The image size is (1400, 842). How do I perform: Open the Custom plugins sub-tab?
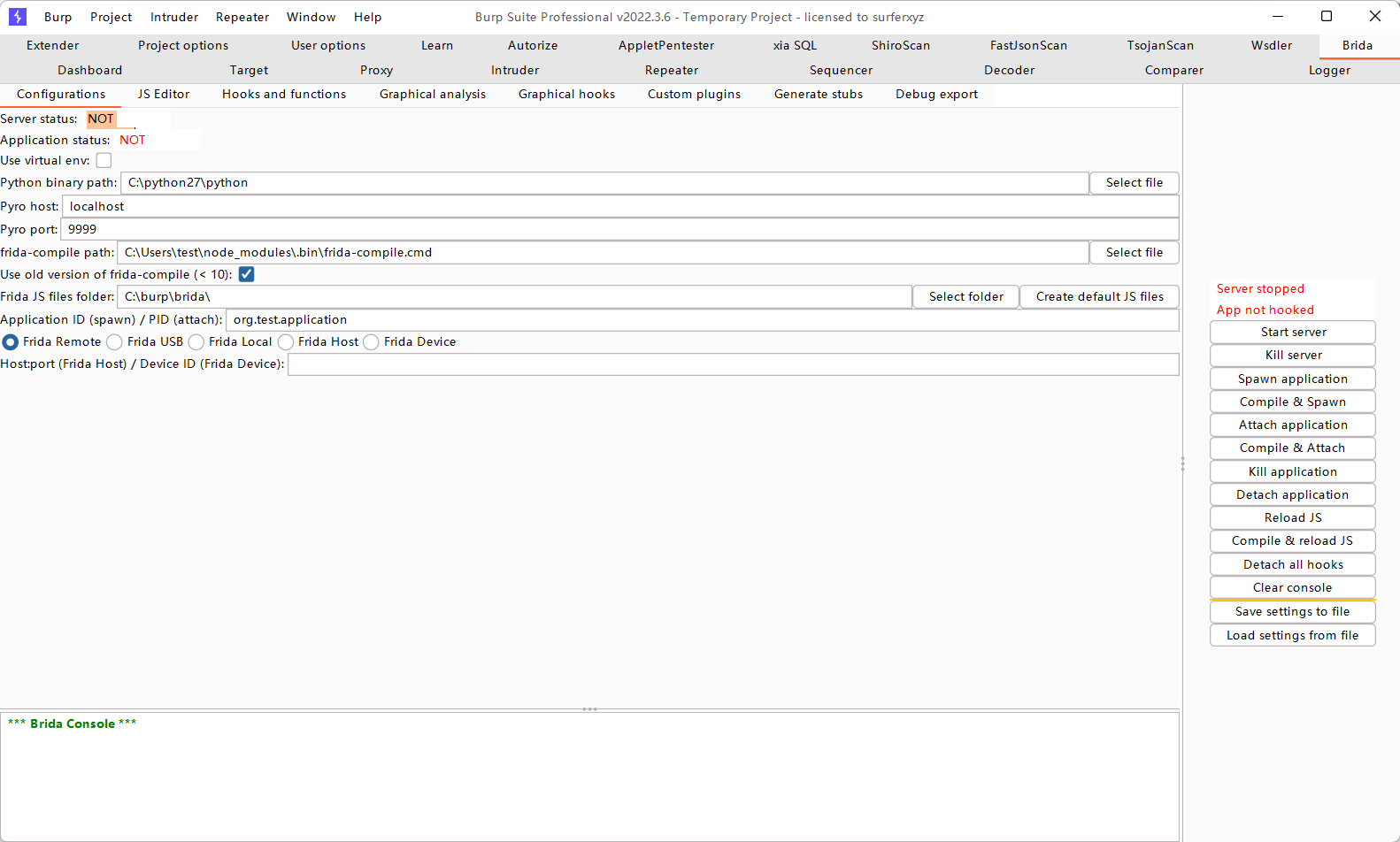695,95
